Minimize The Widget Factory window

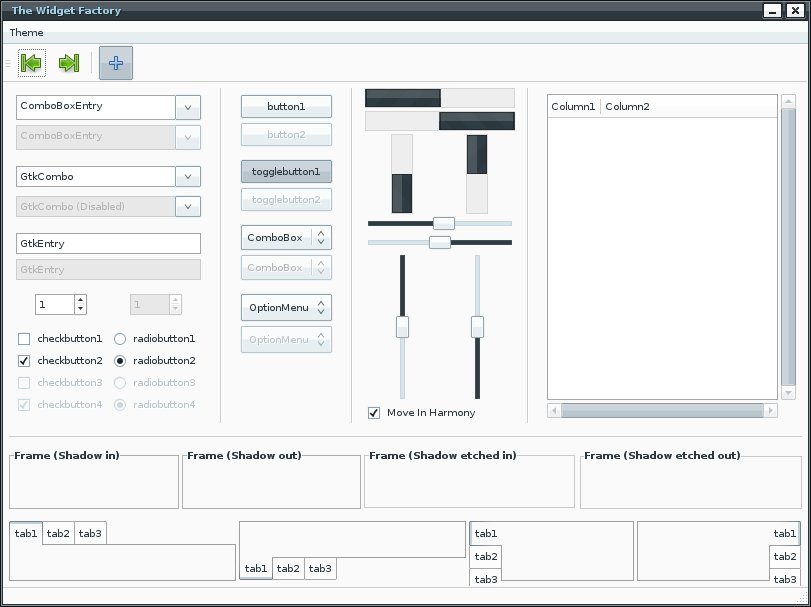[772, 10]
